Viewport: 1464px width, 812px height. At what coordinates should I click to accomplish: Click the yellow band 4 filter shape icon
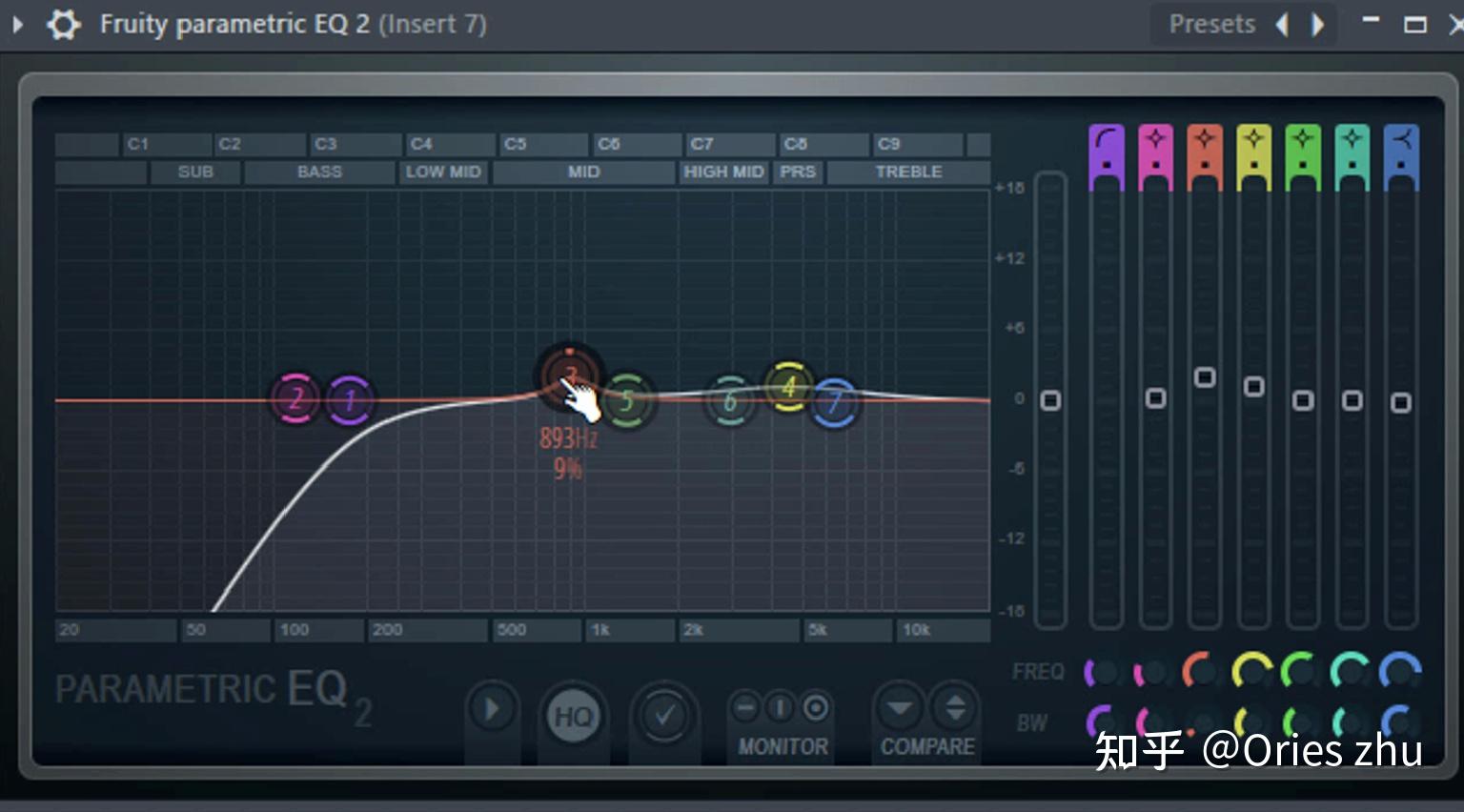point(1253,152)
